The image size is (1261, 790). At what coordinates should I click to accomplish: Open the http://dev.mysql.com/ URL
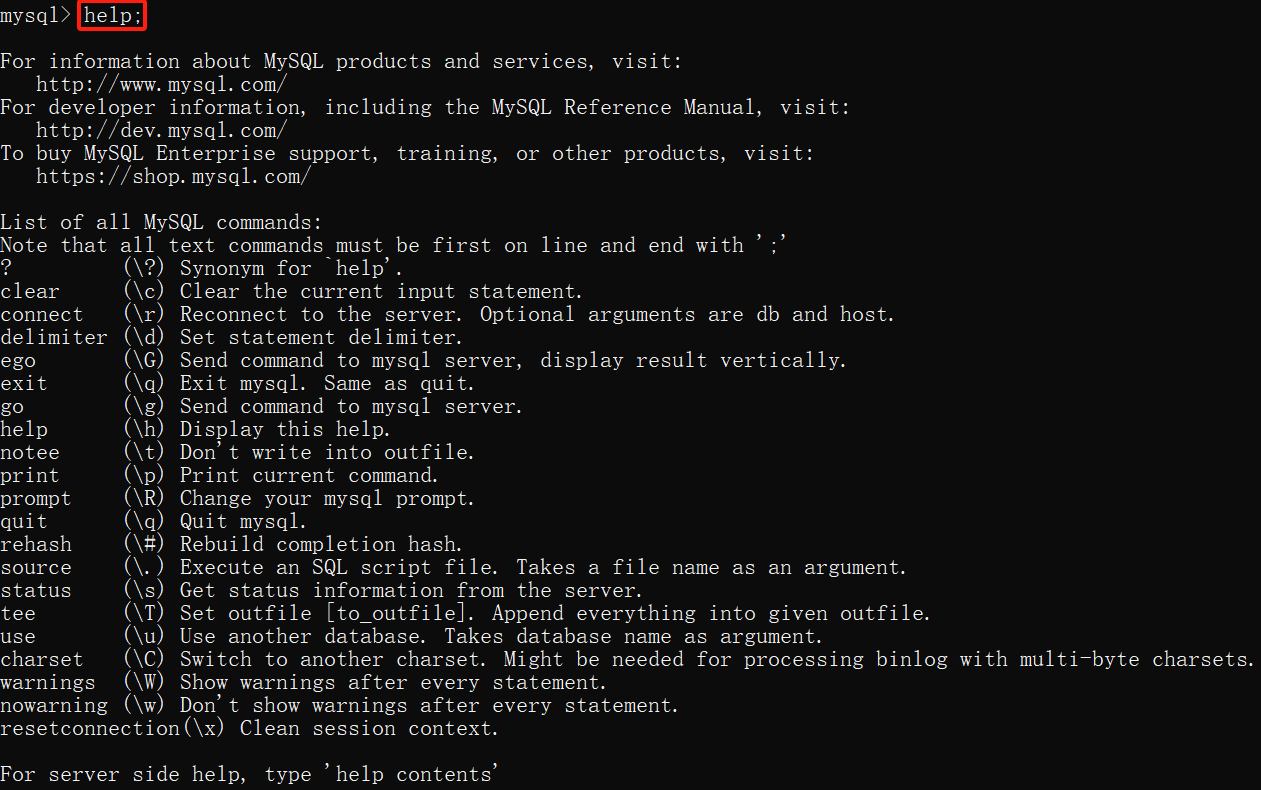pyautogui.click(x=162, y=130)
